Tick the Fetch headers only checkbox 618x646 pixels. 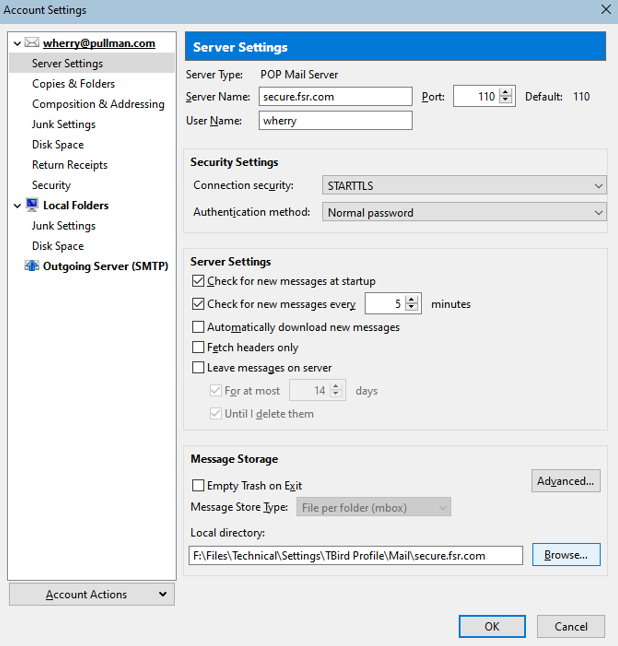[x=198, y=347]
